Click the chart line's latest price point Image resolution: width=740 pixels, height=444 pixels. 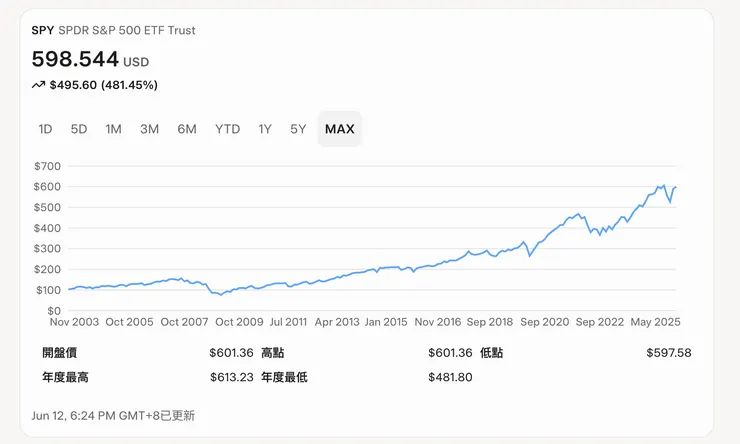[675, 187]
